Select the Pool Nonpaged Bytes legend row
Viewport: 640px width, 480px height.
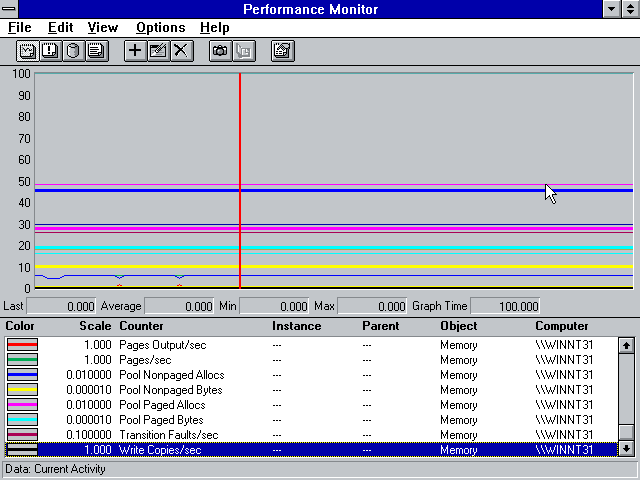click(x=311, y=390)
